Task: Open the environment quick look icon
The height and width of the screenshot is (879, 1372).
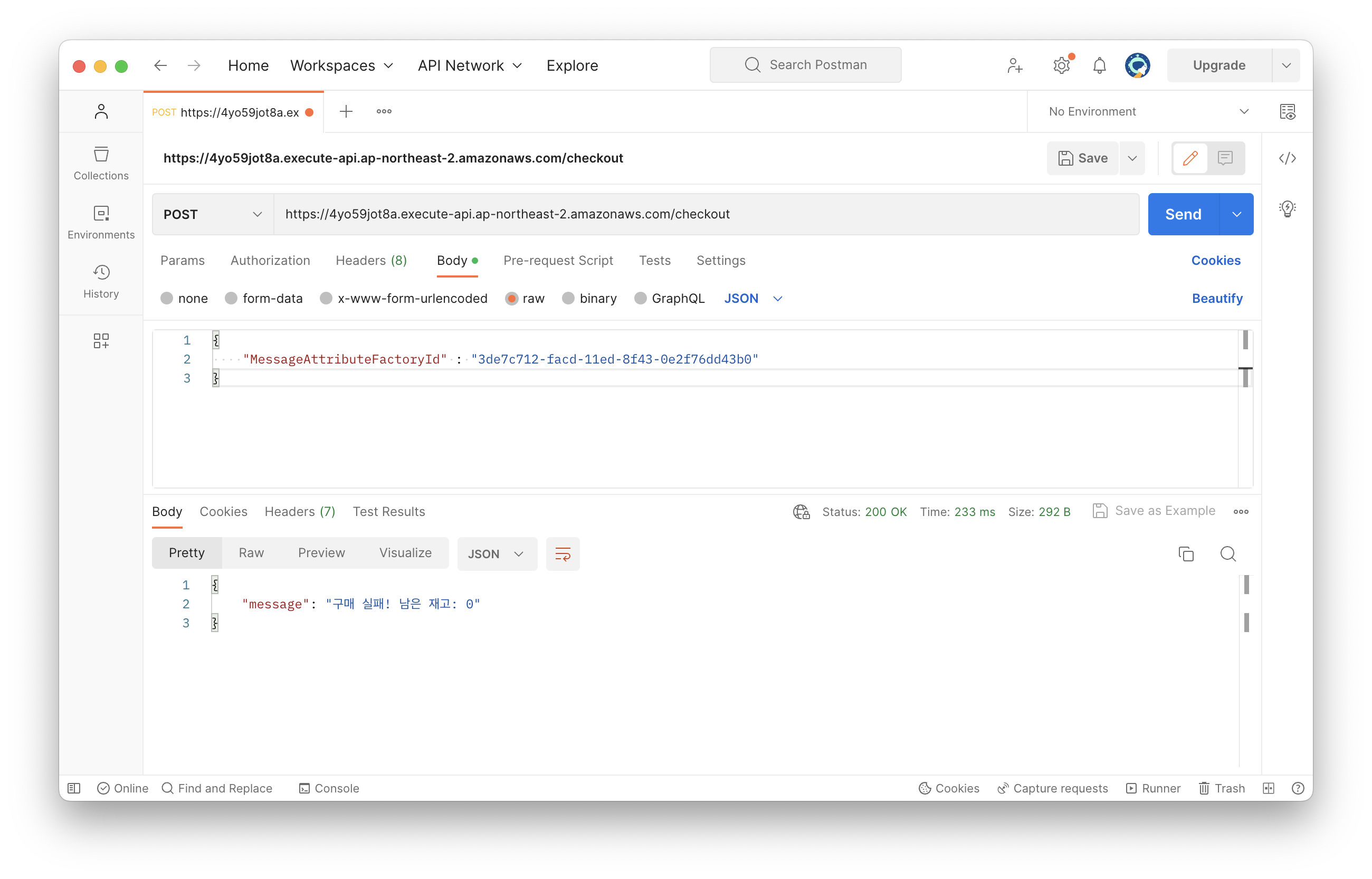Action: point(1288,111)
